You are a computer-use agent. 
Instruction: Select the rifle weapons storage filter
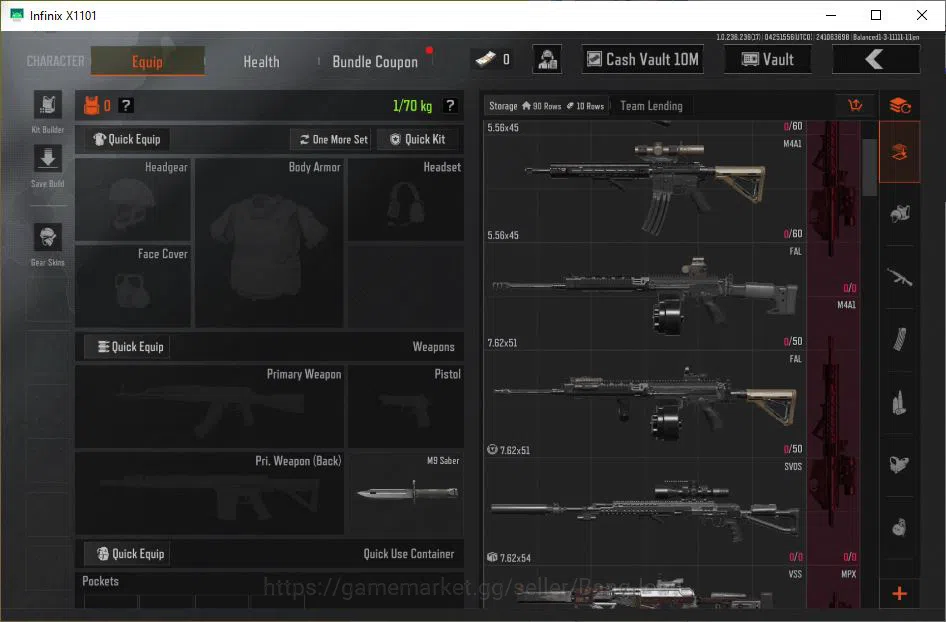pos(900,278)
